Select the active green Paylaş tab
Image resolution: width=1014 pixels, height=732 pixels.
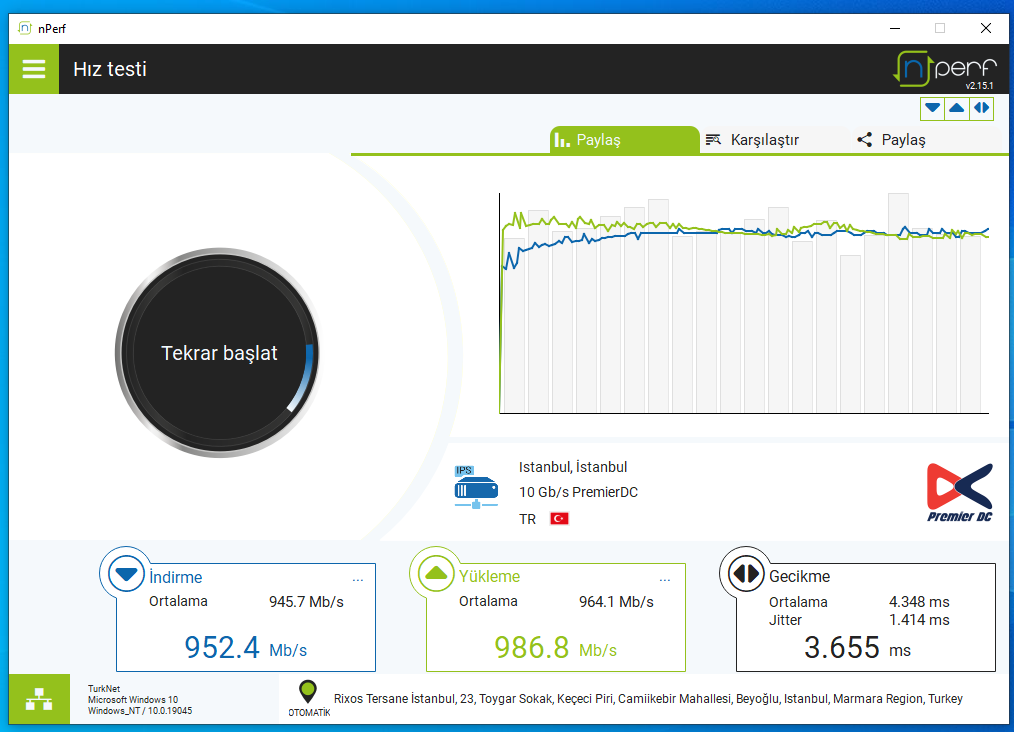[625, 140]
